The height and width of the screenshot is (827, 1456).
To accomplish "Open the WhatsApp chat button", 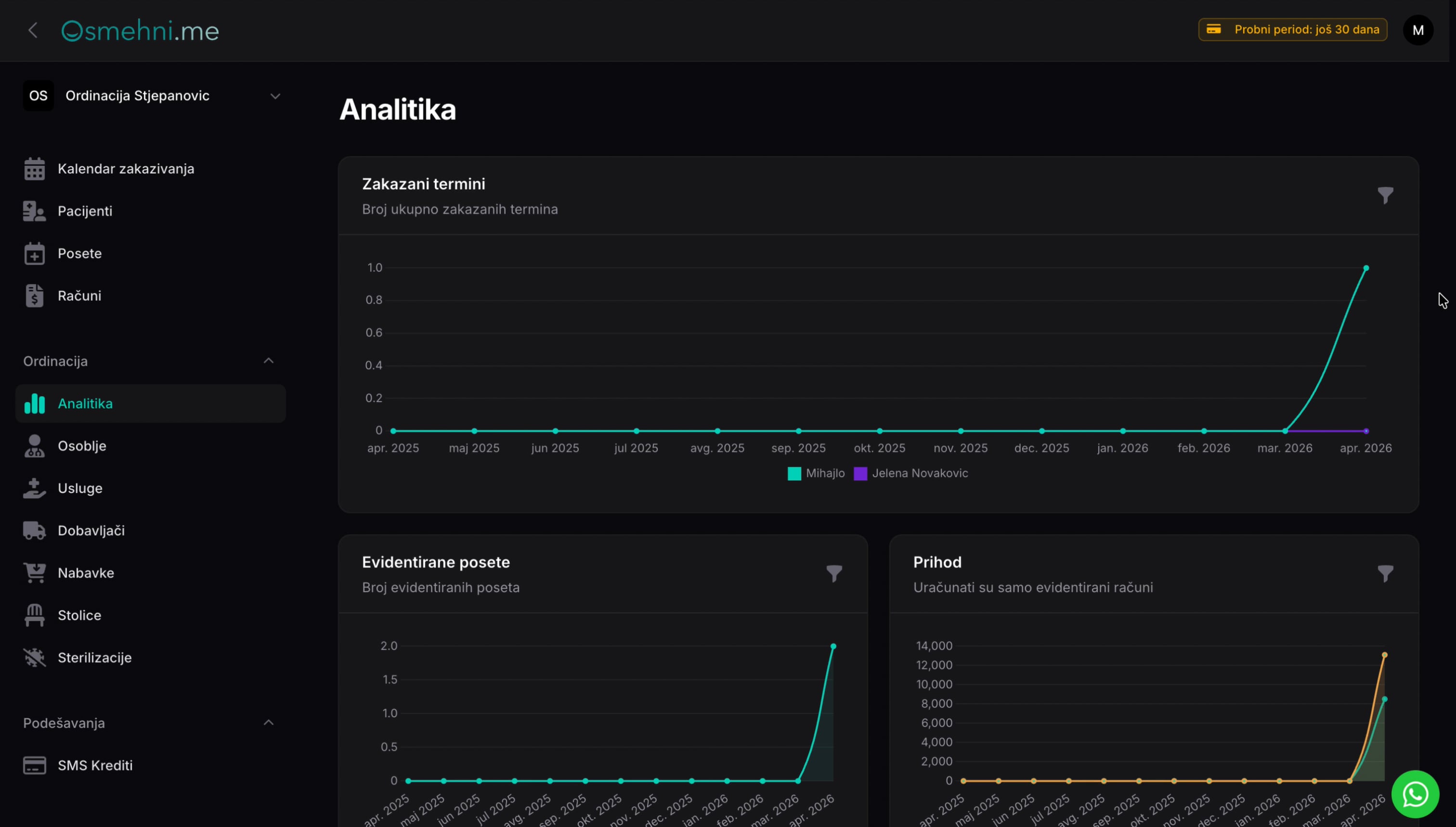I will [x=1415, y=794].
